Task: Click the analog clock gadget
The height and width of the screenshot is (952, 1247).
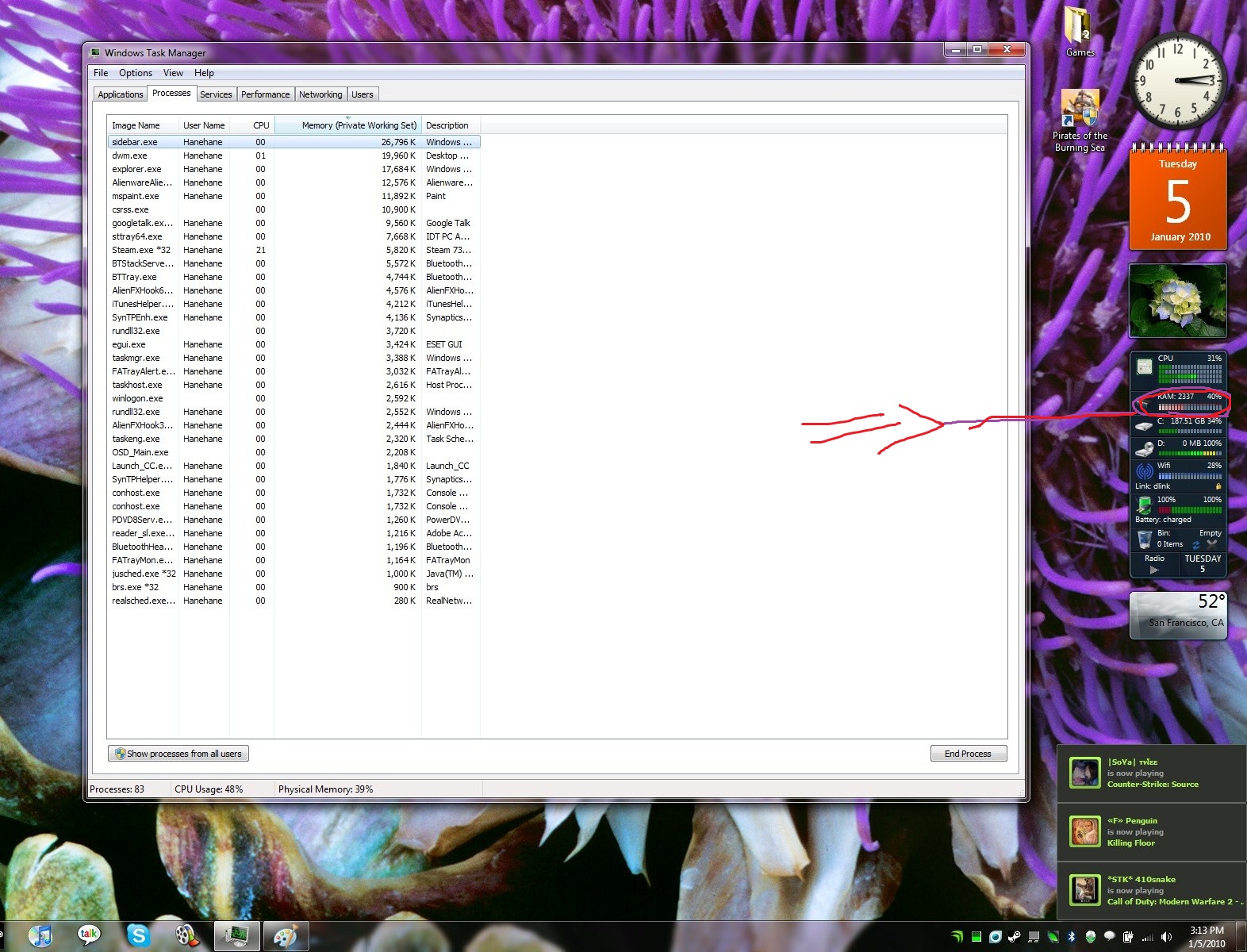Action: 1179,81
